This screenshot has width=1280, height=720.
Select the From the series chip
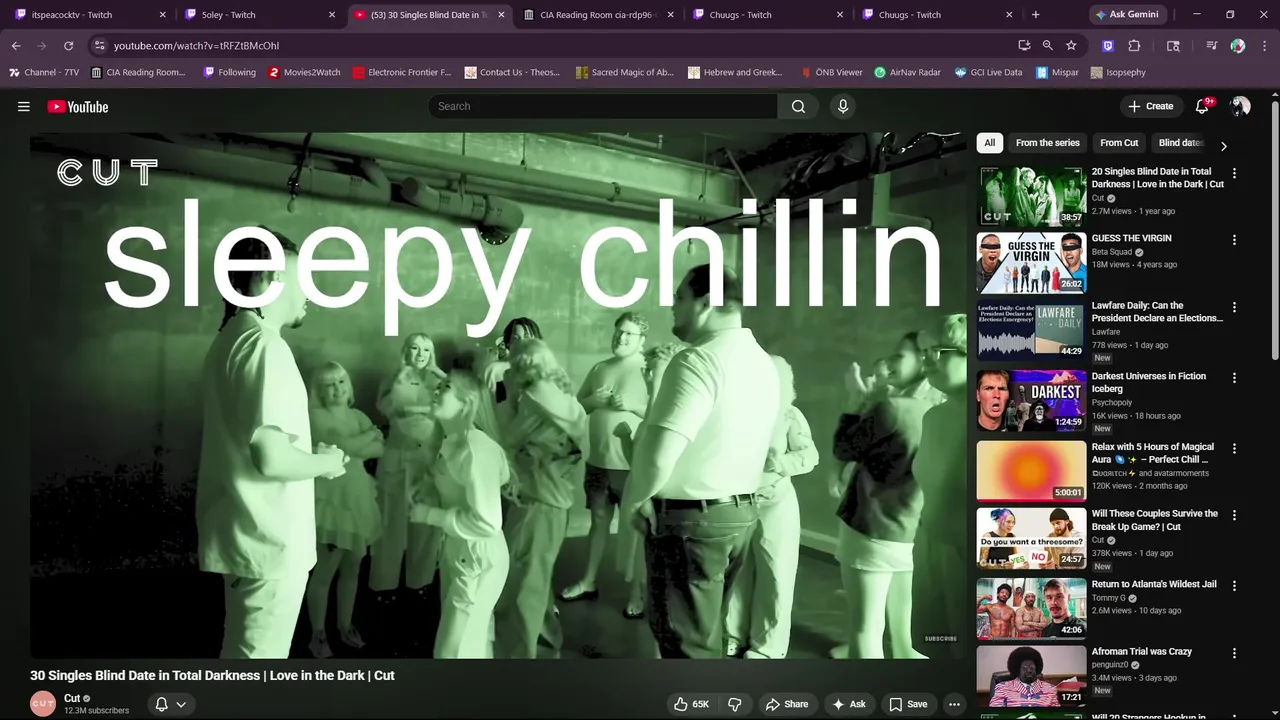1047,143
